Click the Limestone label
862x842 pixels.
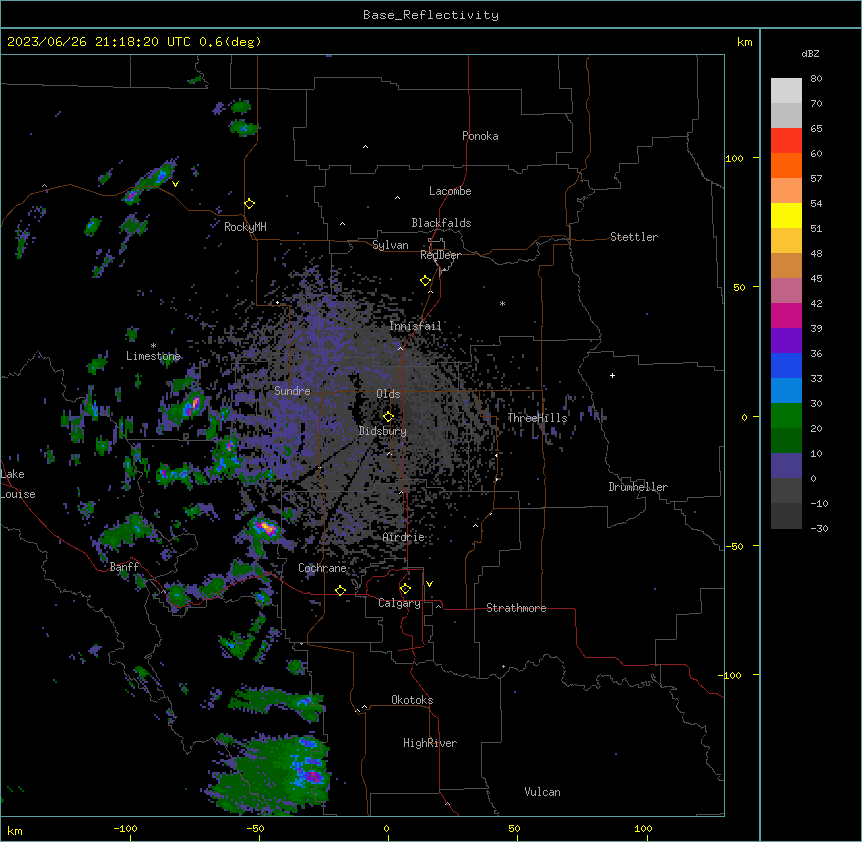point(153,356)
